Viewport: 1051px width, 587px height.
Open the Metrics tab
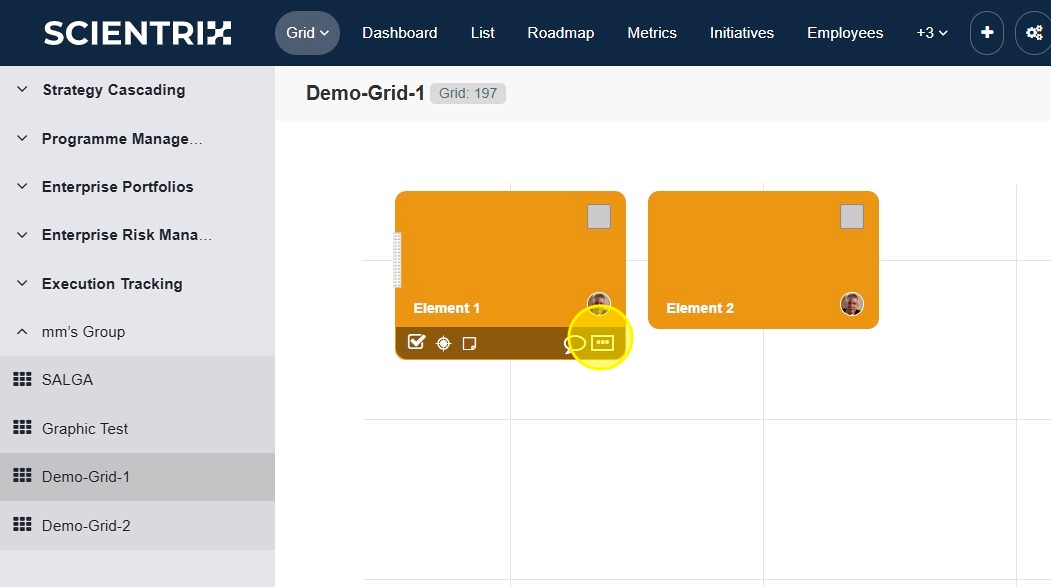pos(652,33)
